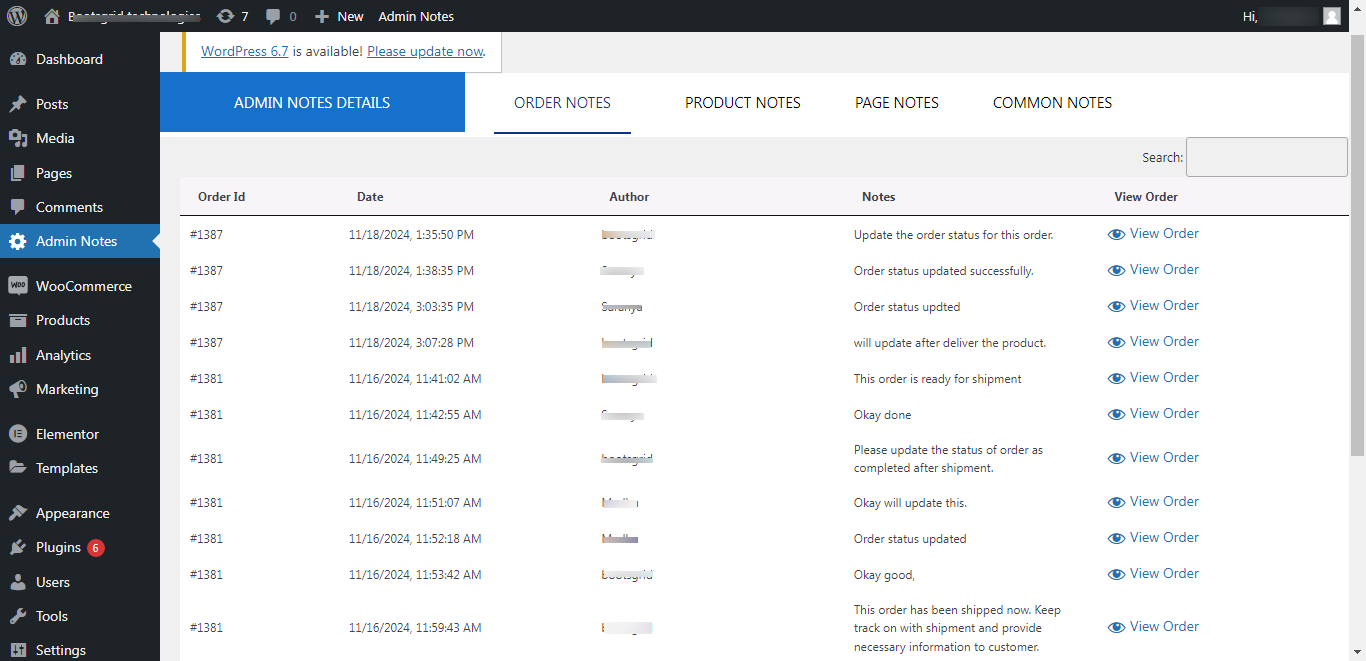Click the Tools wrench icon
Screen dimensions: 1366x661
click(x=18, y=616)
